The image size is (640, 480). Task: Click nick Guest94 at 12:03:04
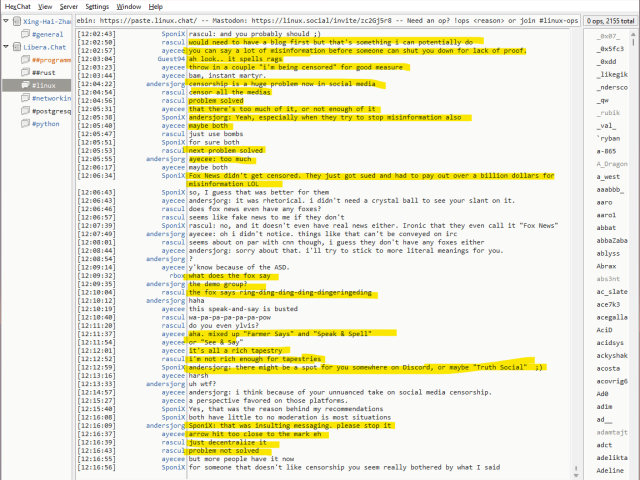coord(171,59)
